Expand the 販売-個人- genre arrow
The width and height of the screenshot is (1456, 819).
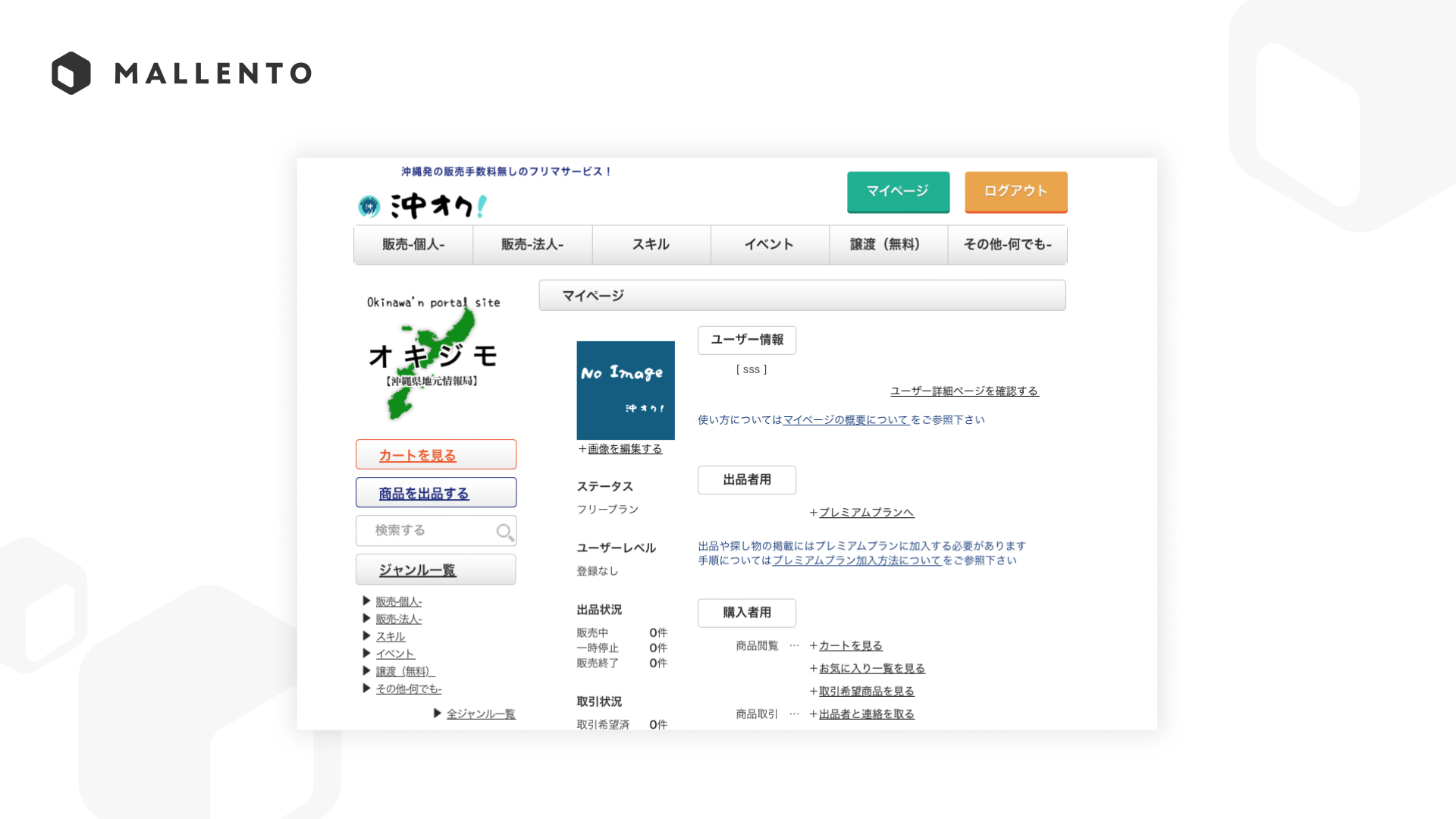pyautogui.click(x=366, y=601)
